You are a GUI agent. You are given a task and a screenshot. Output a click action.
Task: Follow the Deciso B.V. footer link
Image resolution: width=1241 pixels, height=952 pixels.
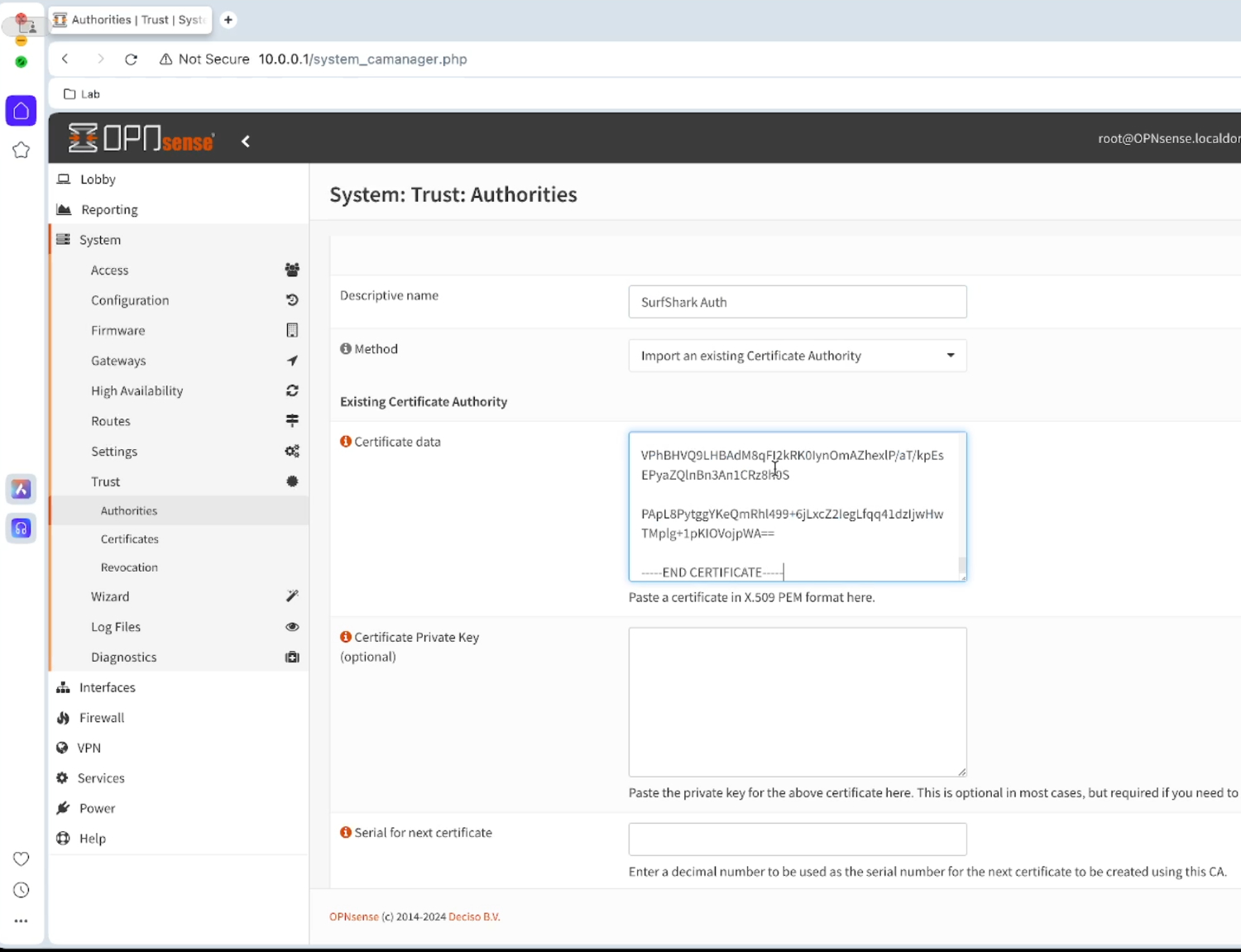[x=474, y=916]
